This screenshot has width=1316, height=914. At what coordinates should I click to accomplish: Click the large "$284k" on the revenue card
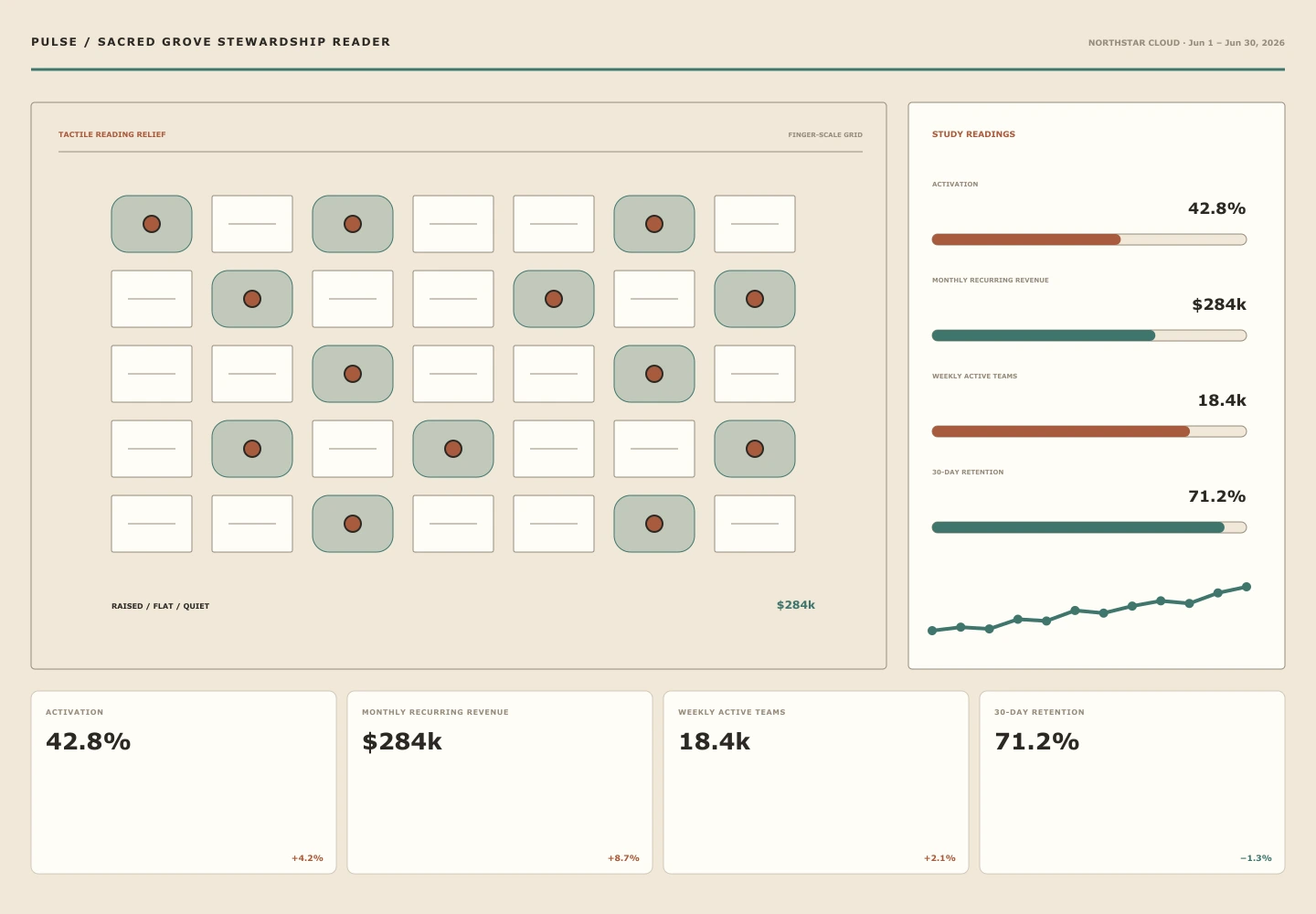(402, 741)
